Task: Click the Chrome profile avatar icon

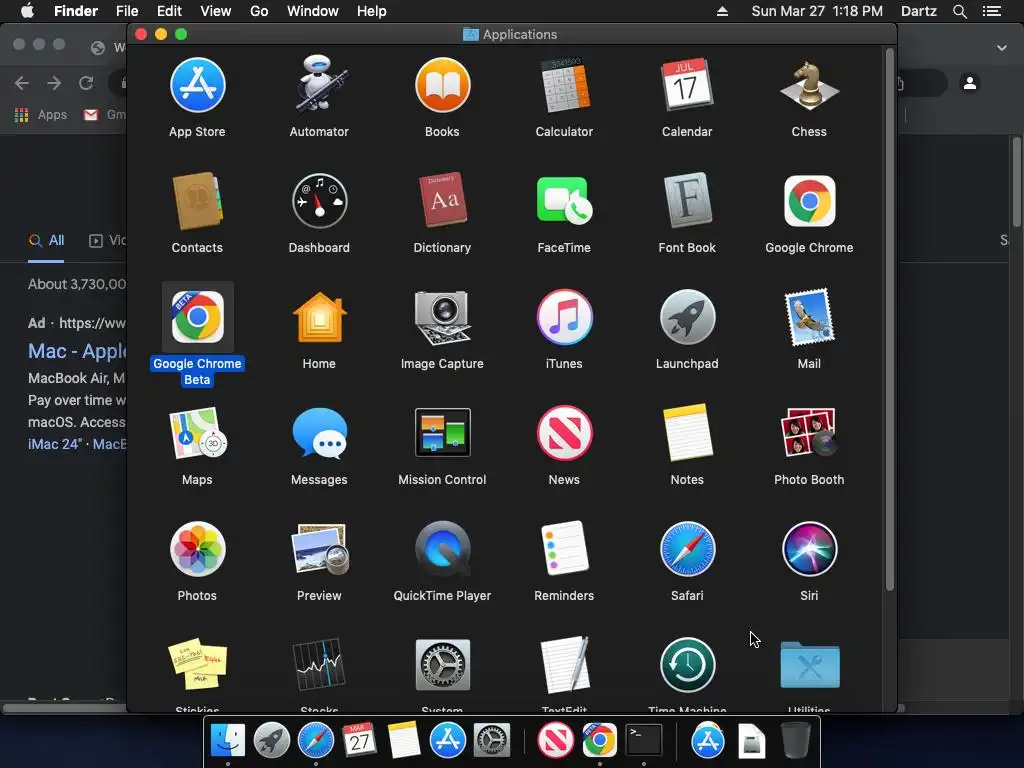Action: (x=970, y=83)
